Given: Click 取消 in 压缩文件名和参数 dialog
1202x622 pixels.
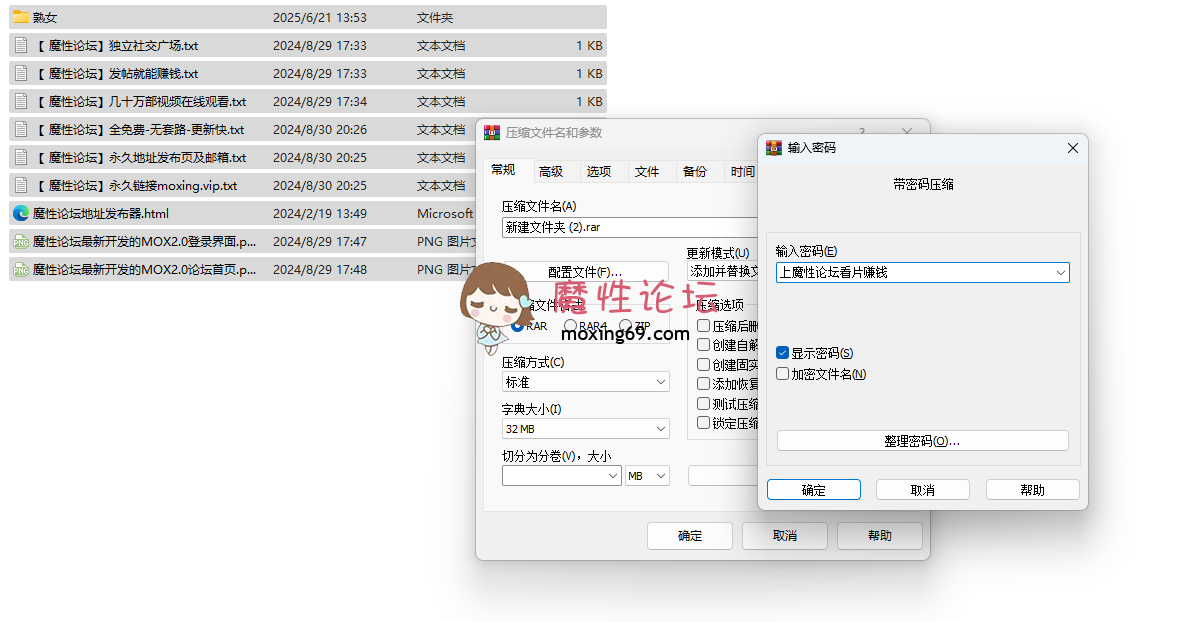Looking at the screenshot, I should click(x=785, y=536).
